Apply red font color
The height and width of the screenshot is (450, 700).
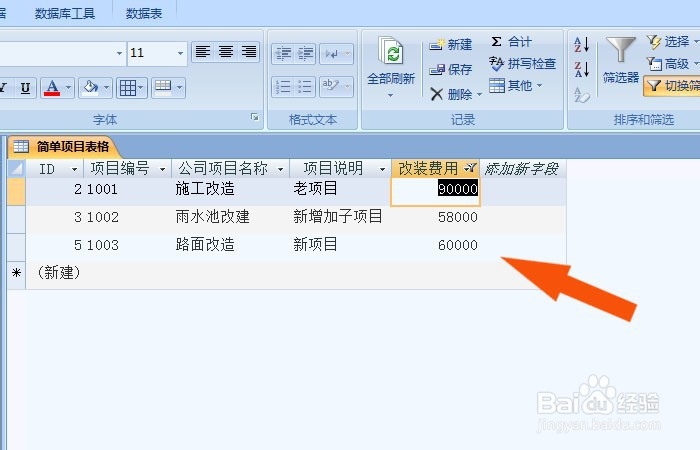pyautogui.click(x=52, y=88)
